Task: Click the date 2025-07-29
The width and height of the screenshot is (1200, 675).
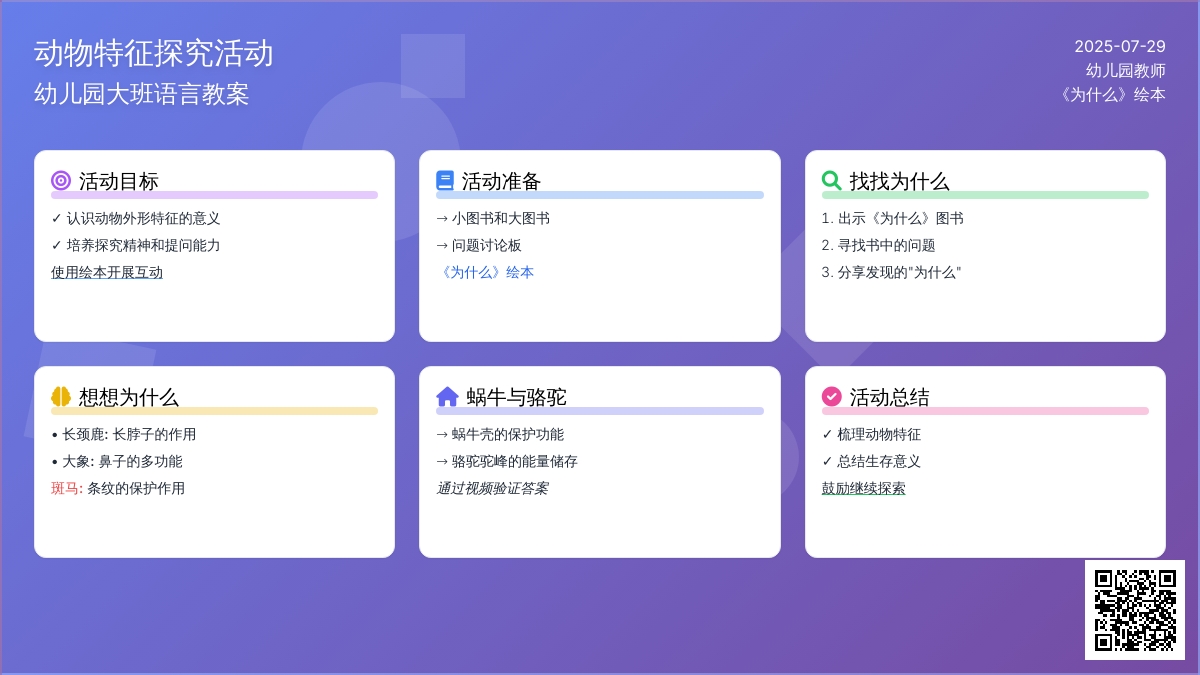Action: pyautogui.click(x=1120, y=46)
